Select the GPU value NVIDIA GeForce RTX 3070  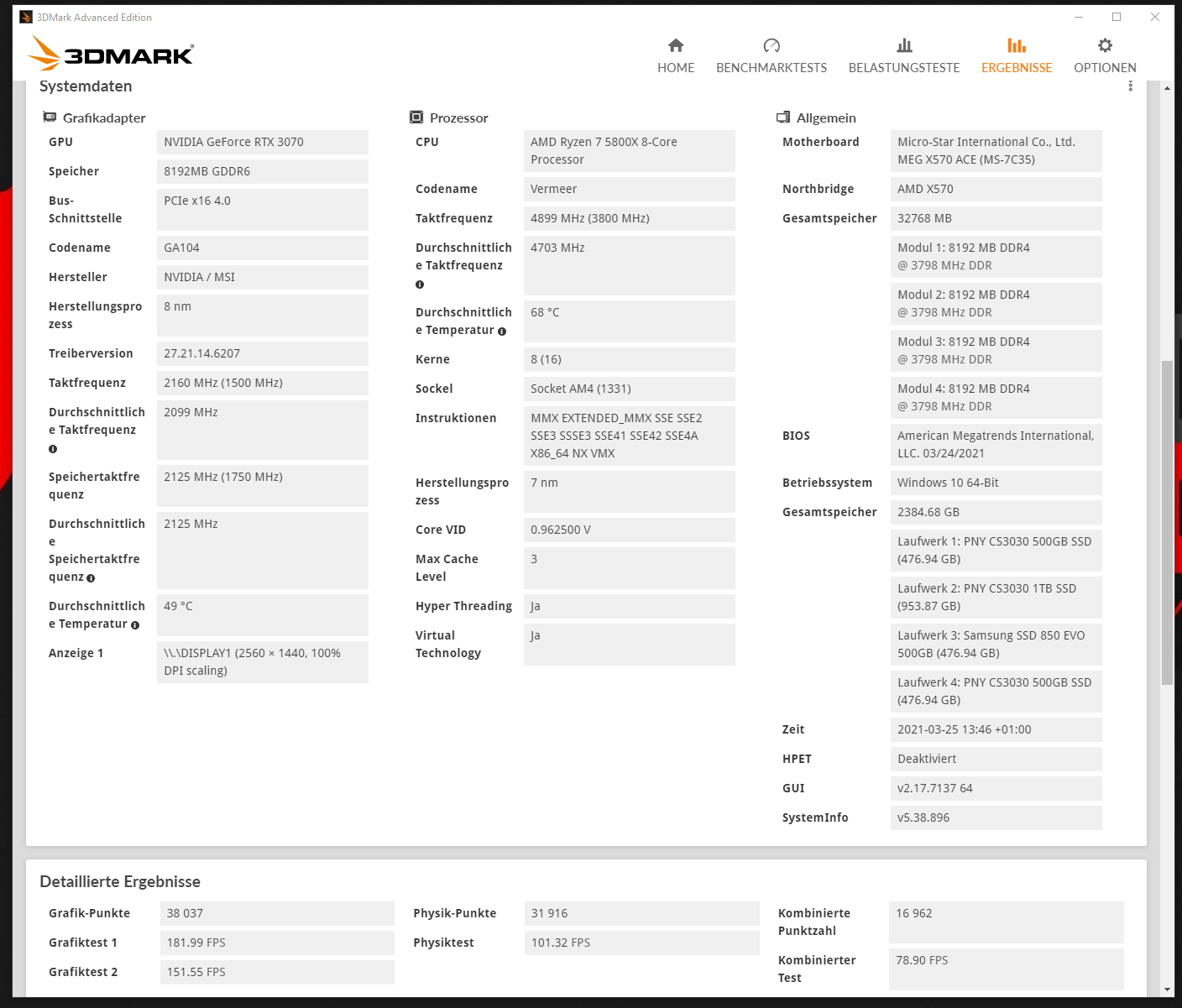pos(263,142)
